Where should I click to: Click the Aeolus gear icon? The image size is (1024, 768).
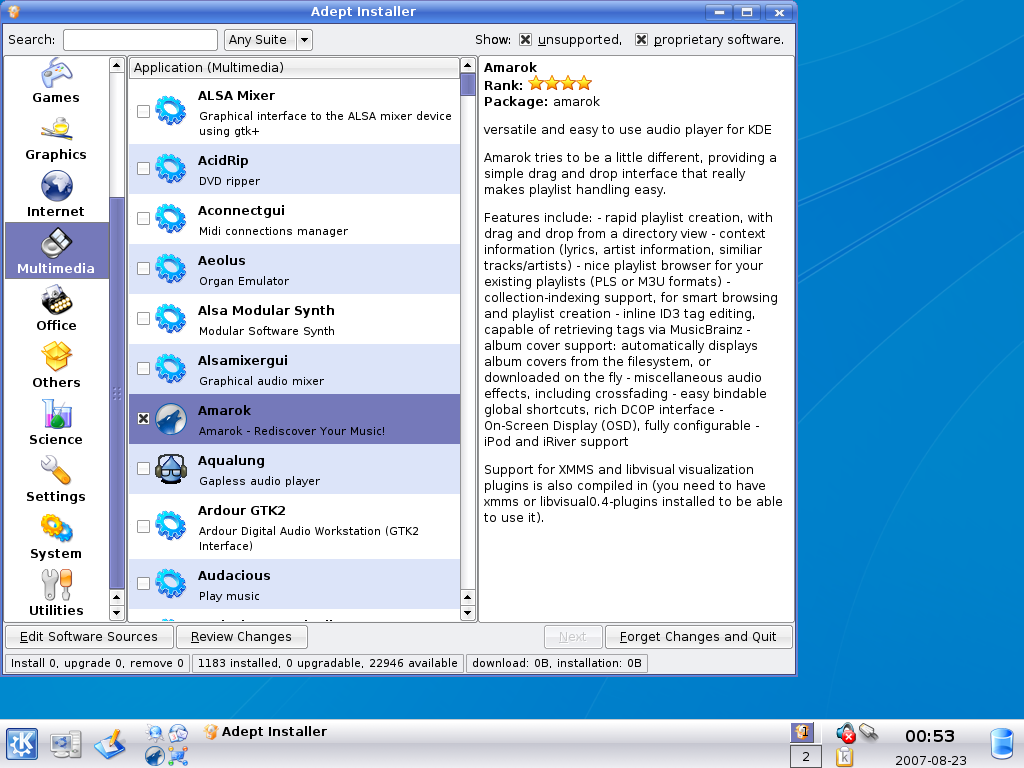click(x=171, y=268)
